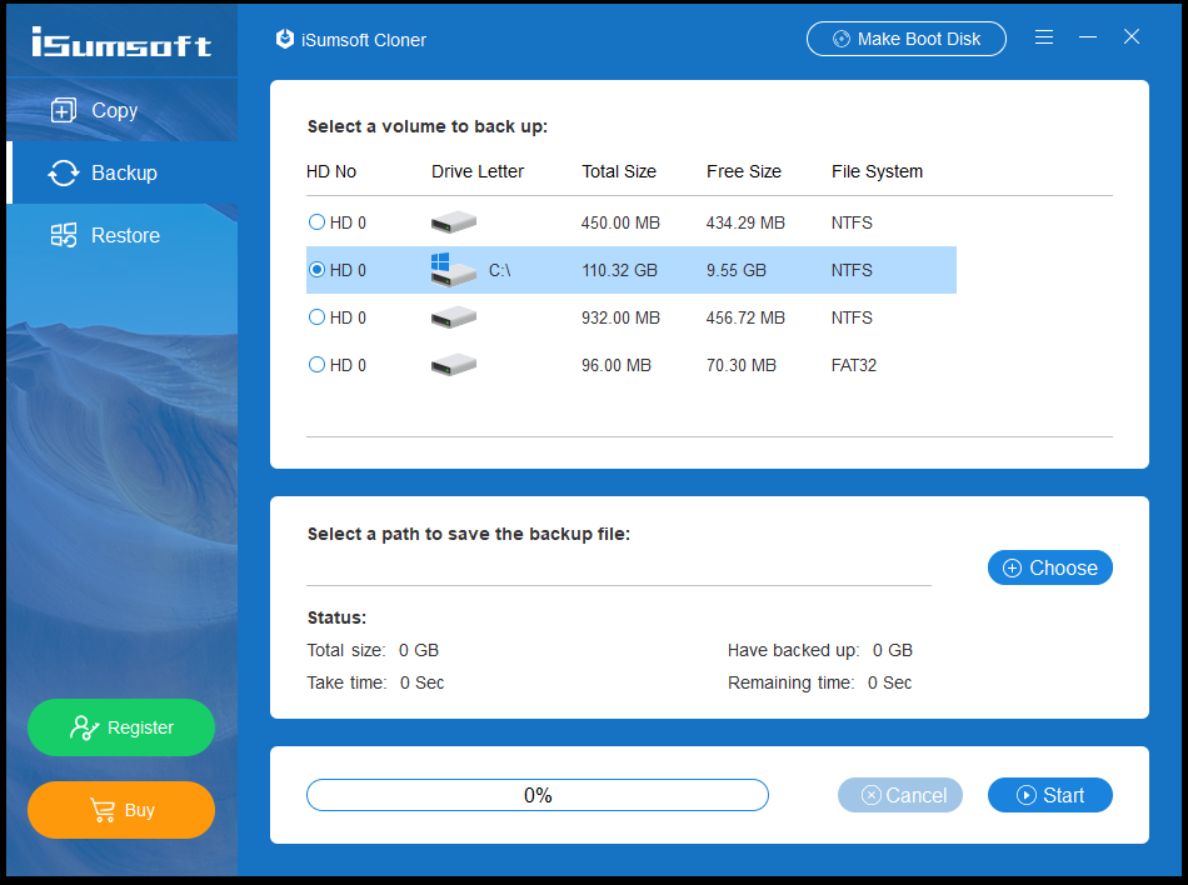
Task: Select the FAT32 volume radio button
Action: click(x=317, y=364)
